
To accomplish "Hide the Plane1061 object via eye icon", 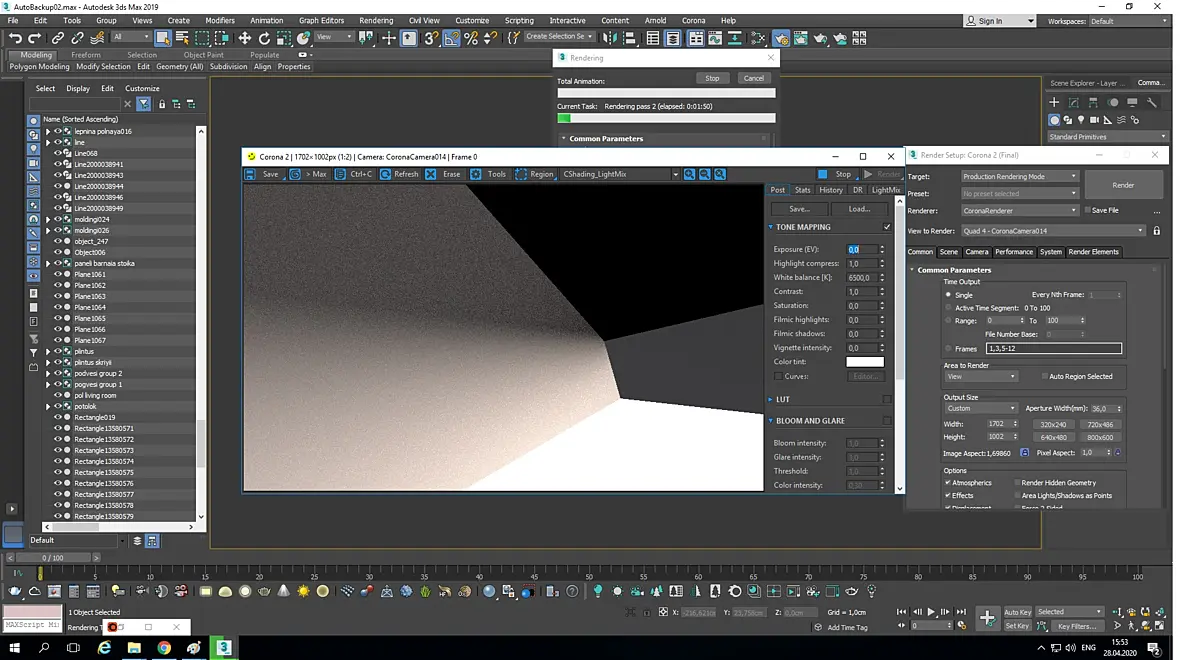I will click(x=57, y=274).
